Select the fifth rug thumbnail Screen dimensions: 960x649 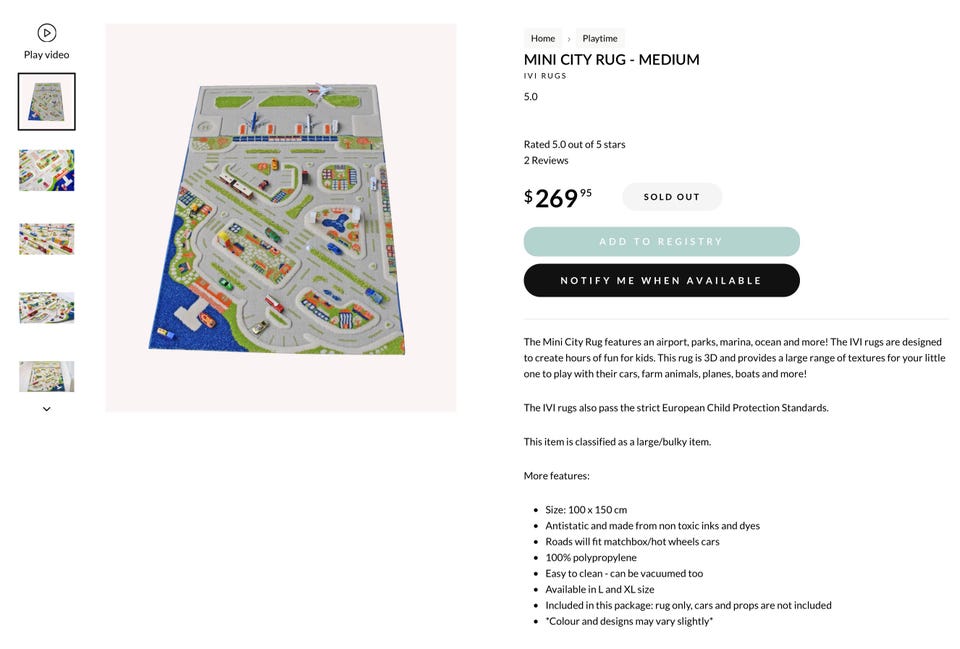(x=47, y=376)
